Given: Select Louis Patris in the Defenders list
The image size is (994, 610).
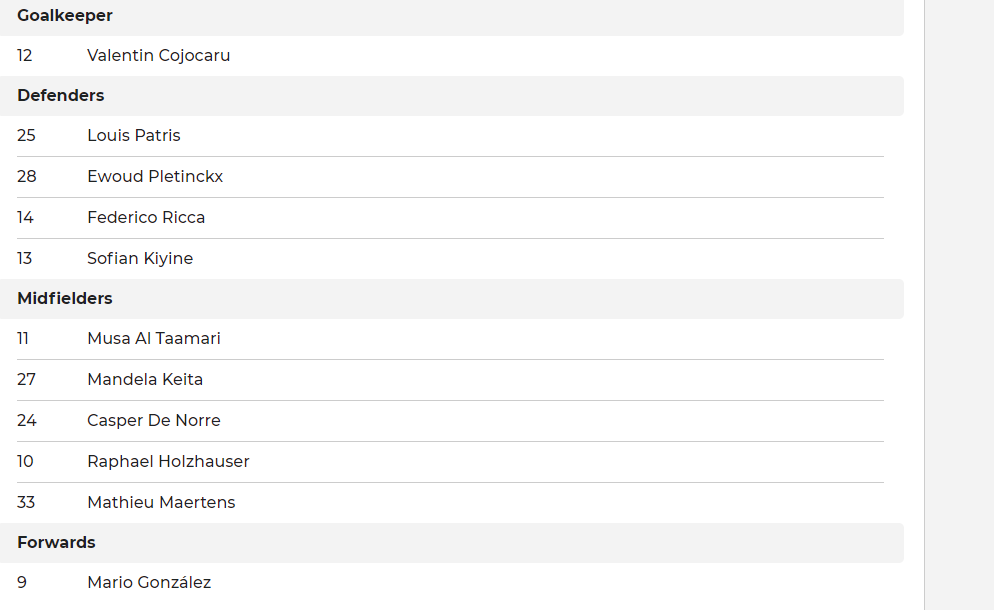Looking at the screenshot, I should 134,136.
